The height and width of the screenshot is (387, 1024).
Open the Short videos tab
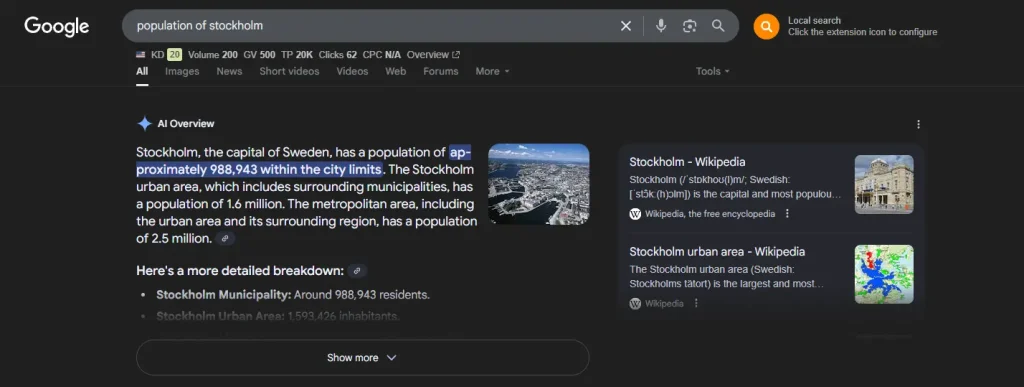[x=289, y=71]
